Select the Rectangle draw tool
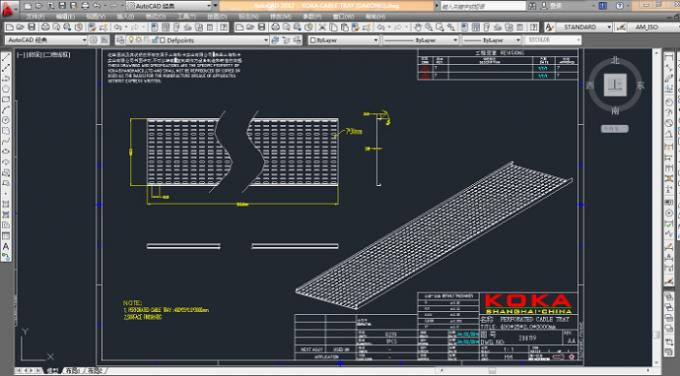The image size is (680, 376). 6,99
